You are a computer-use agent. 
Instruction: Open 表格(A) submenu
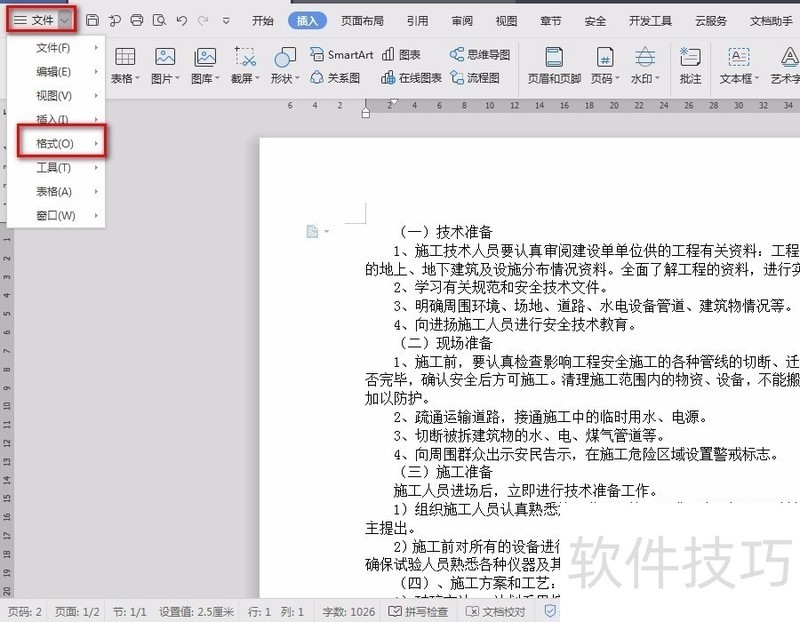(56, 192)
